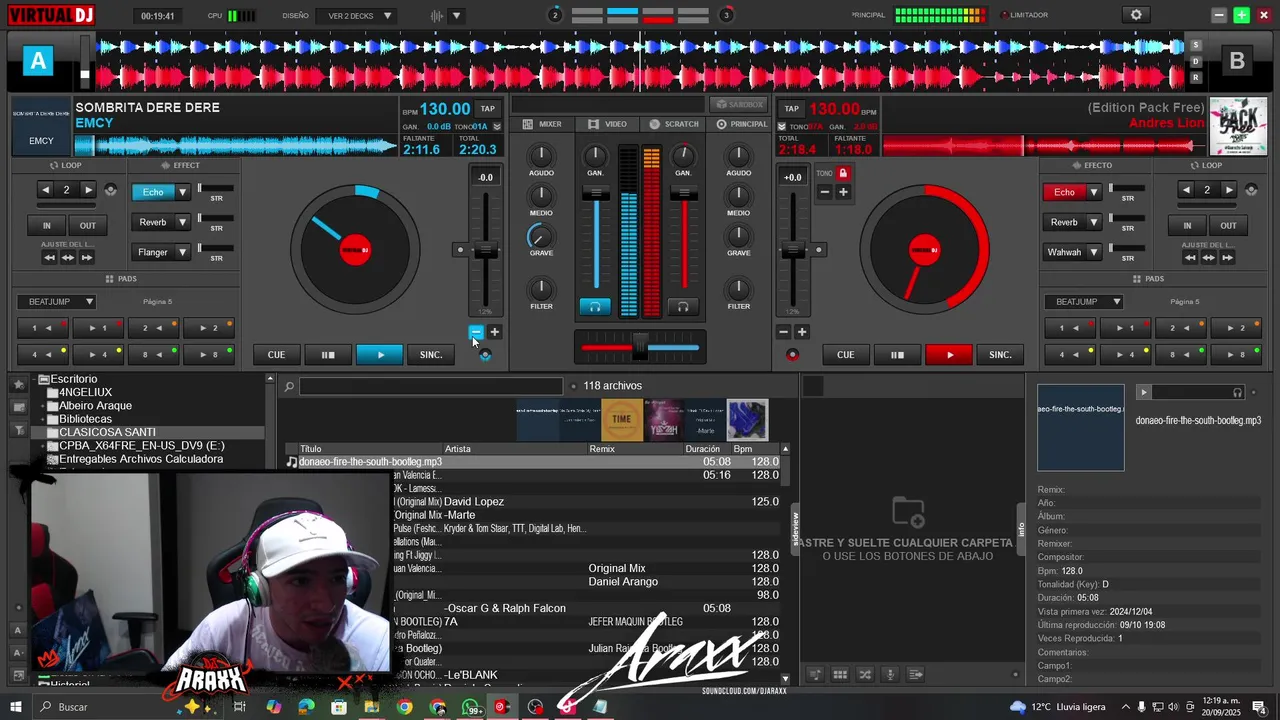Open deck A Flanger effect dropdown arrow
Image resolution: width=1280 pixels, height=720 pixels.
[182, 252]
